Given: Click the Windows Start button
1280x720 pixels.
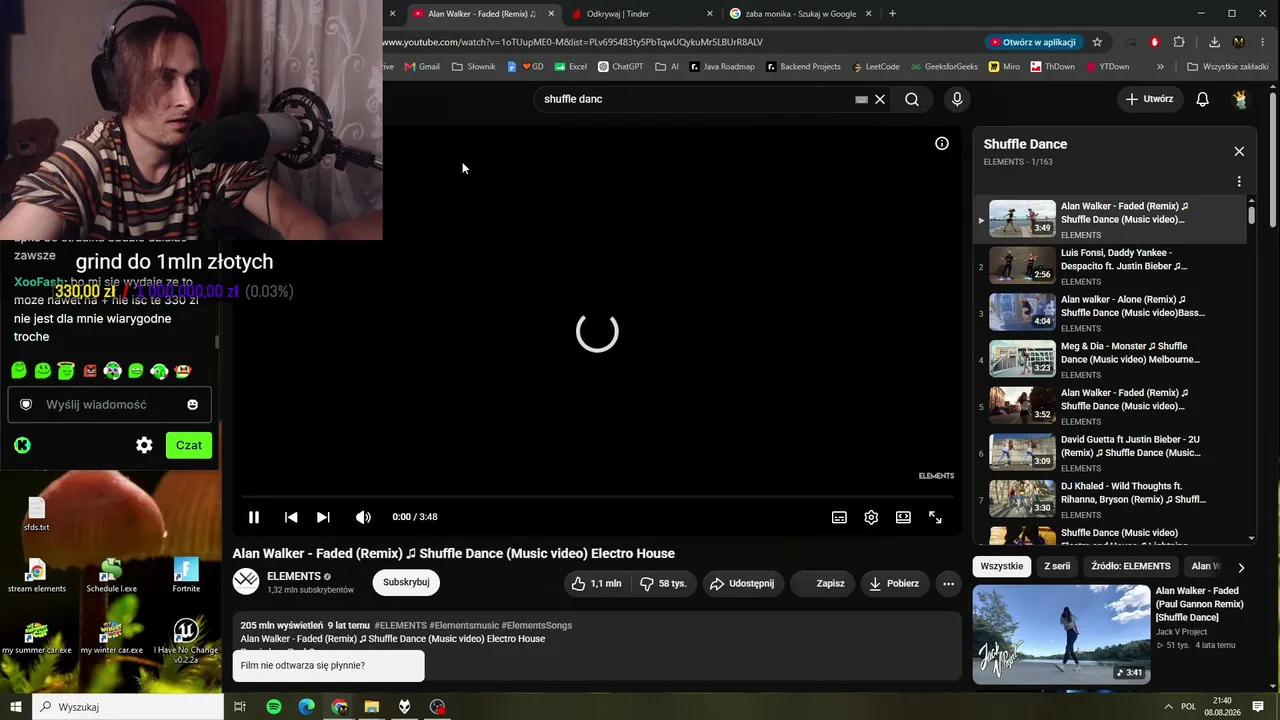Looking at the screenshot, I should tap(15, 707).
